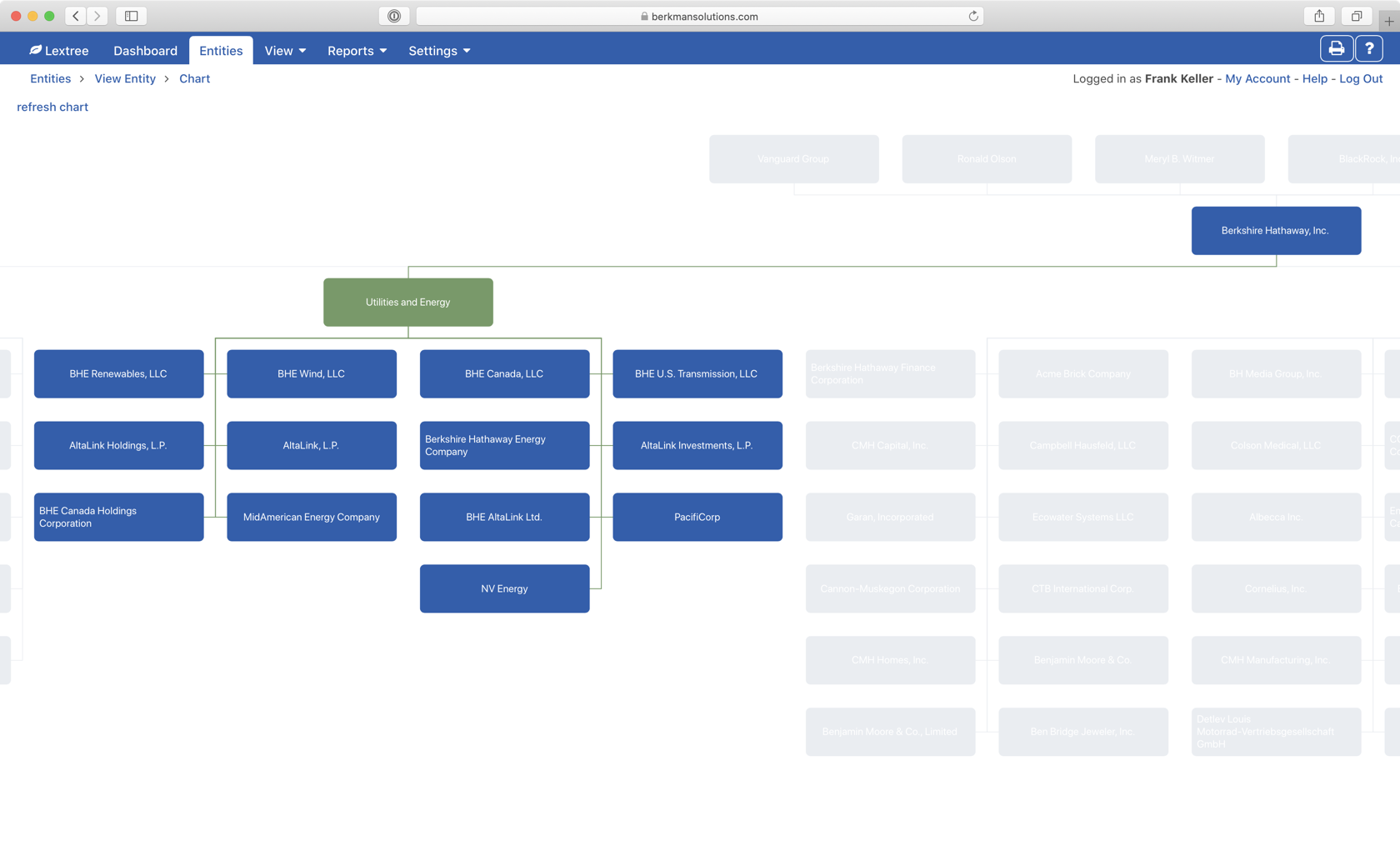Select the BHE Renewables, LLC node
This screenshot has height=856, width=1400.
click(118, 374)
